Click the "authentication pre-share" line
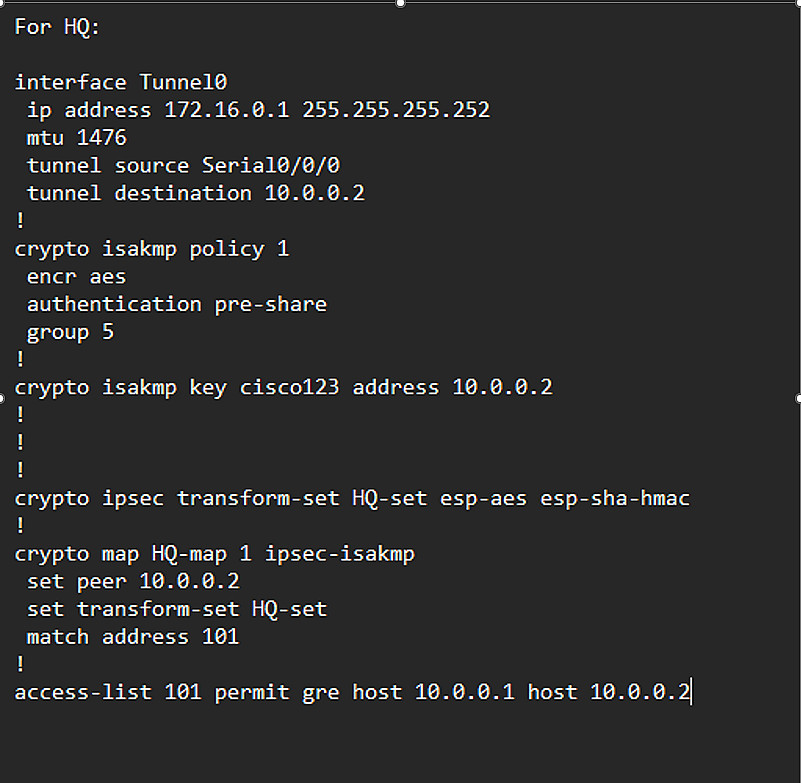The image size is (801, 783). point(176,303)
